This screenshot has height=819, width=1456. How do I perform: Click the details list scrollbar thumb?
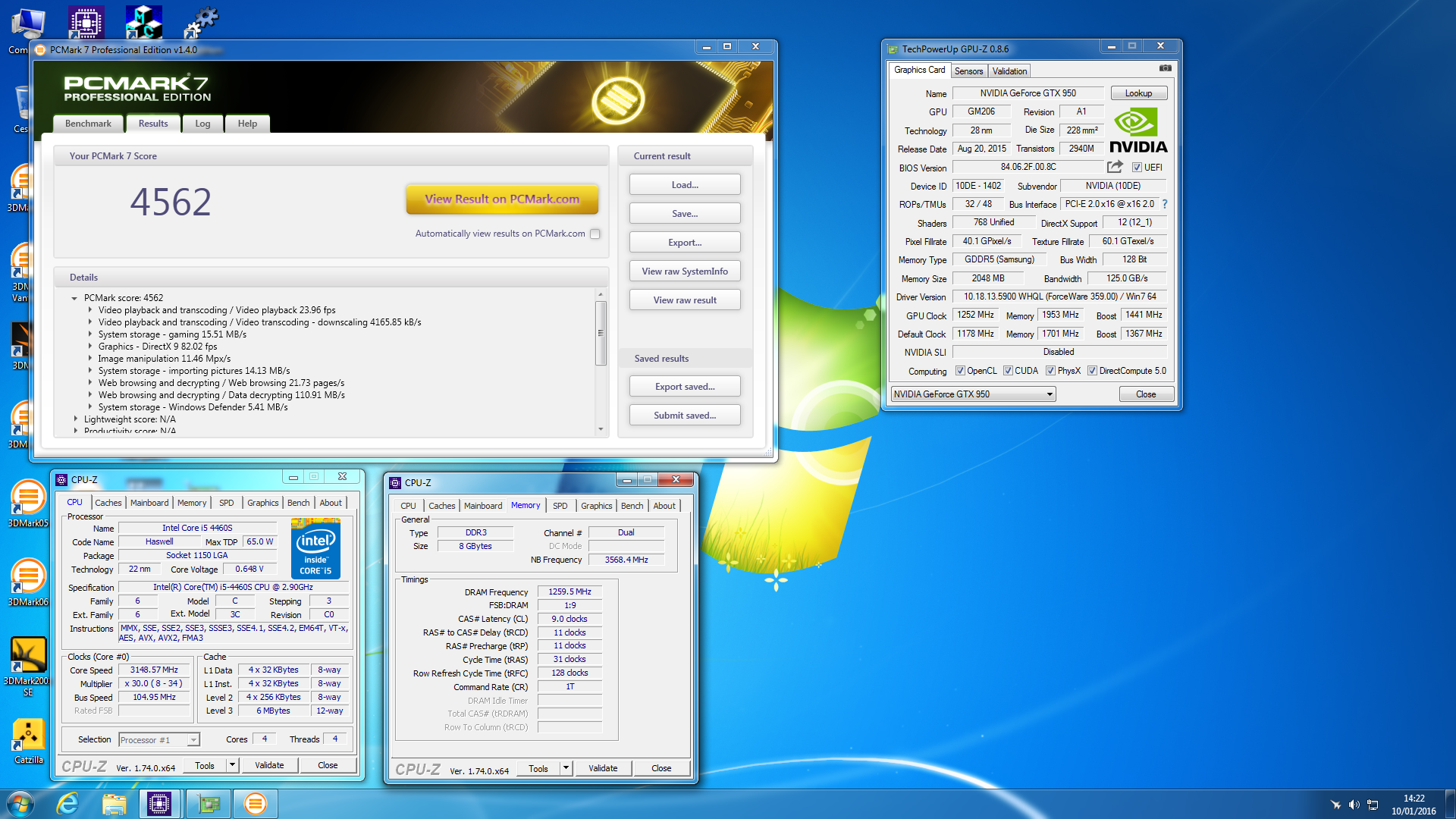click(601, 333)
